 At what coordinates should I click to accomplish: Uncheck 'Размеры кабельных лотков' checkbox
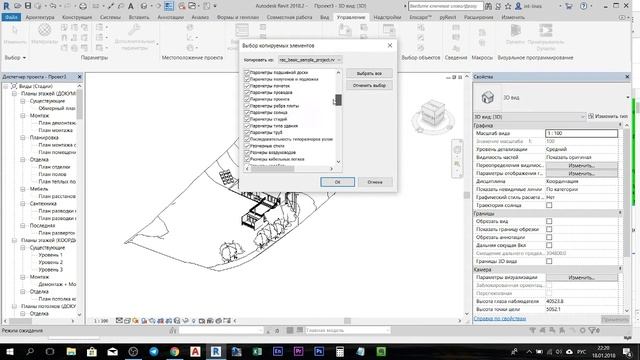(x=247, y=159)
